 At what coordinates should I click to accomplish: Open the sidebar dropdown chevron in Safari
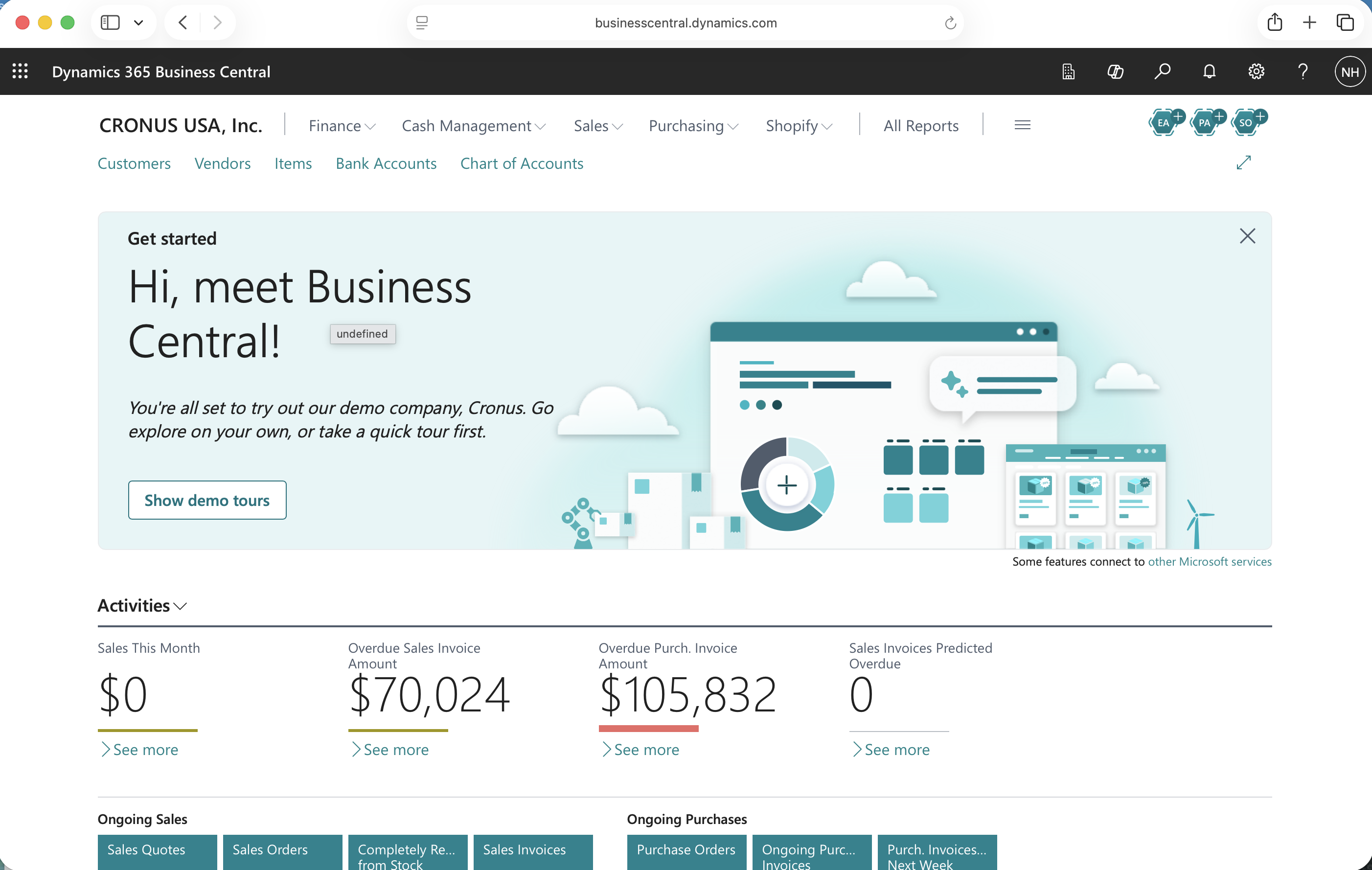(x=138, y=23)
